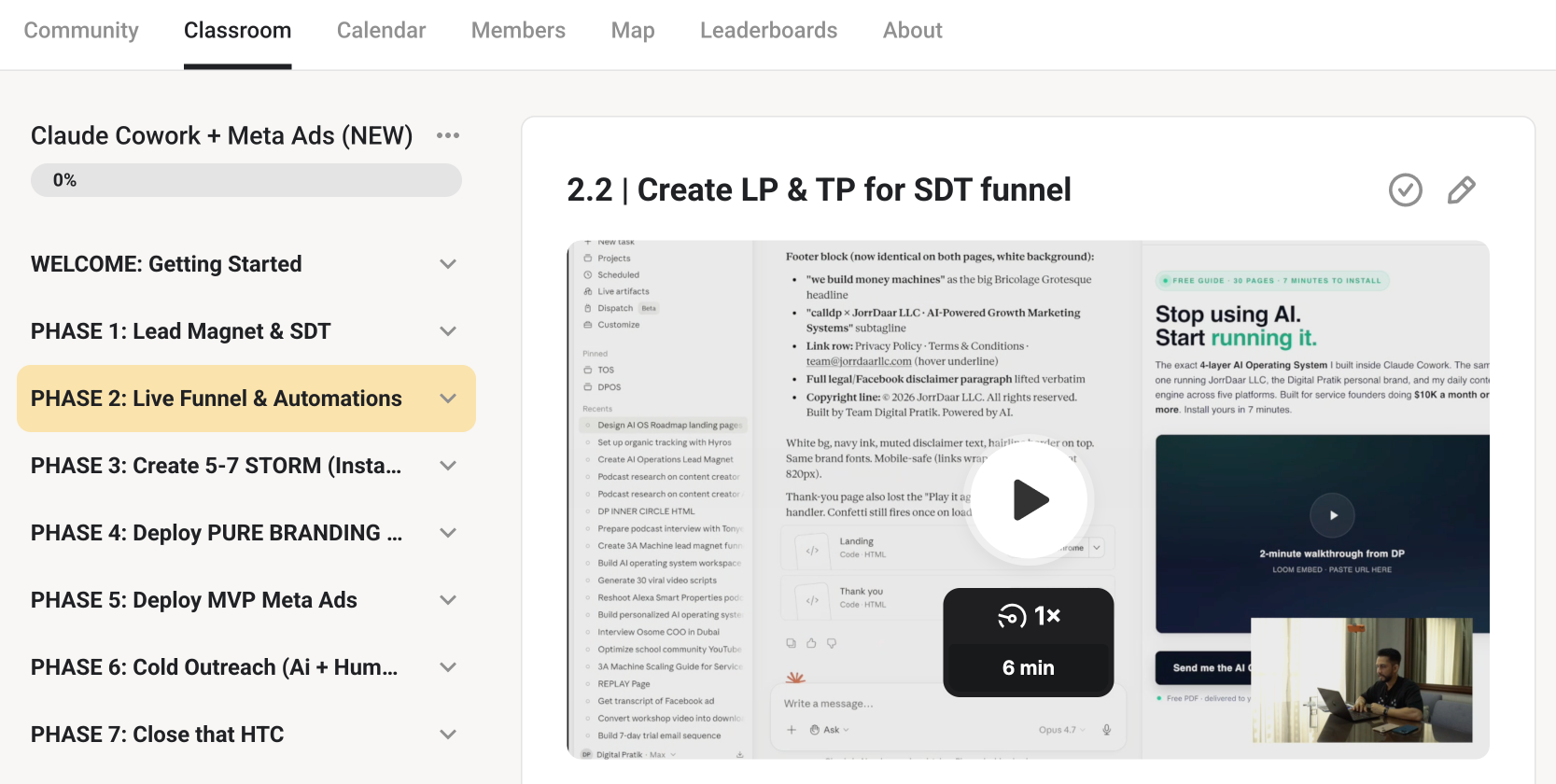
Task: Expand PHASE 6: Cold Outreach chevron
Action: [x=448, y=667]
